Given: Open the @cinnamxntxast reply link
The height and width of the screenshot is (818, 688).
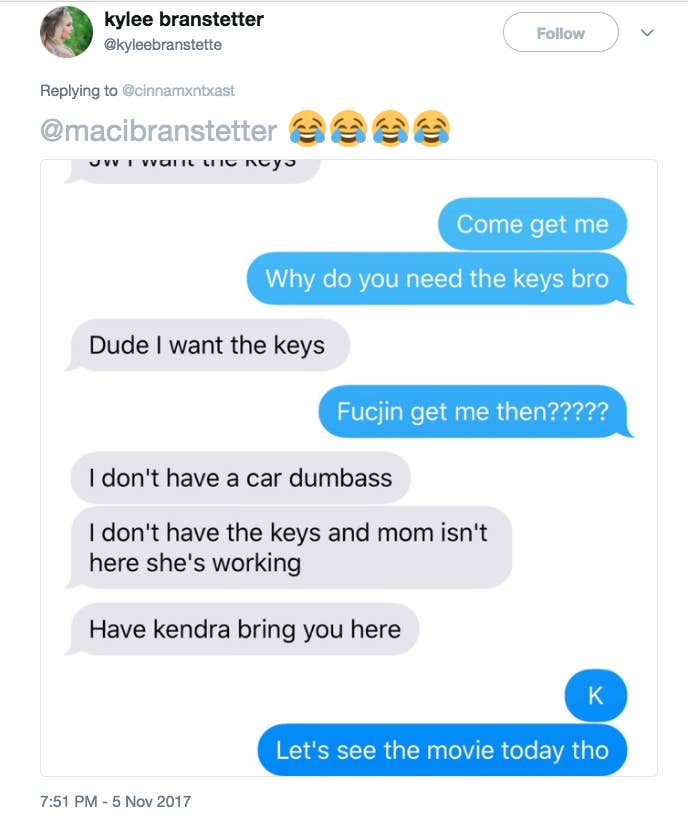Looking at the screenshot, I should click(x=178, y=91).
